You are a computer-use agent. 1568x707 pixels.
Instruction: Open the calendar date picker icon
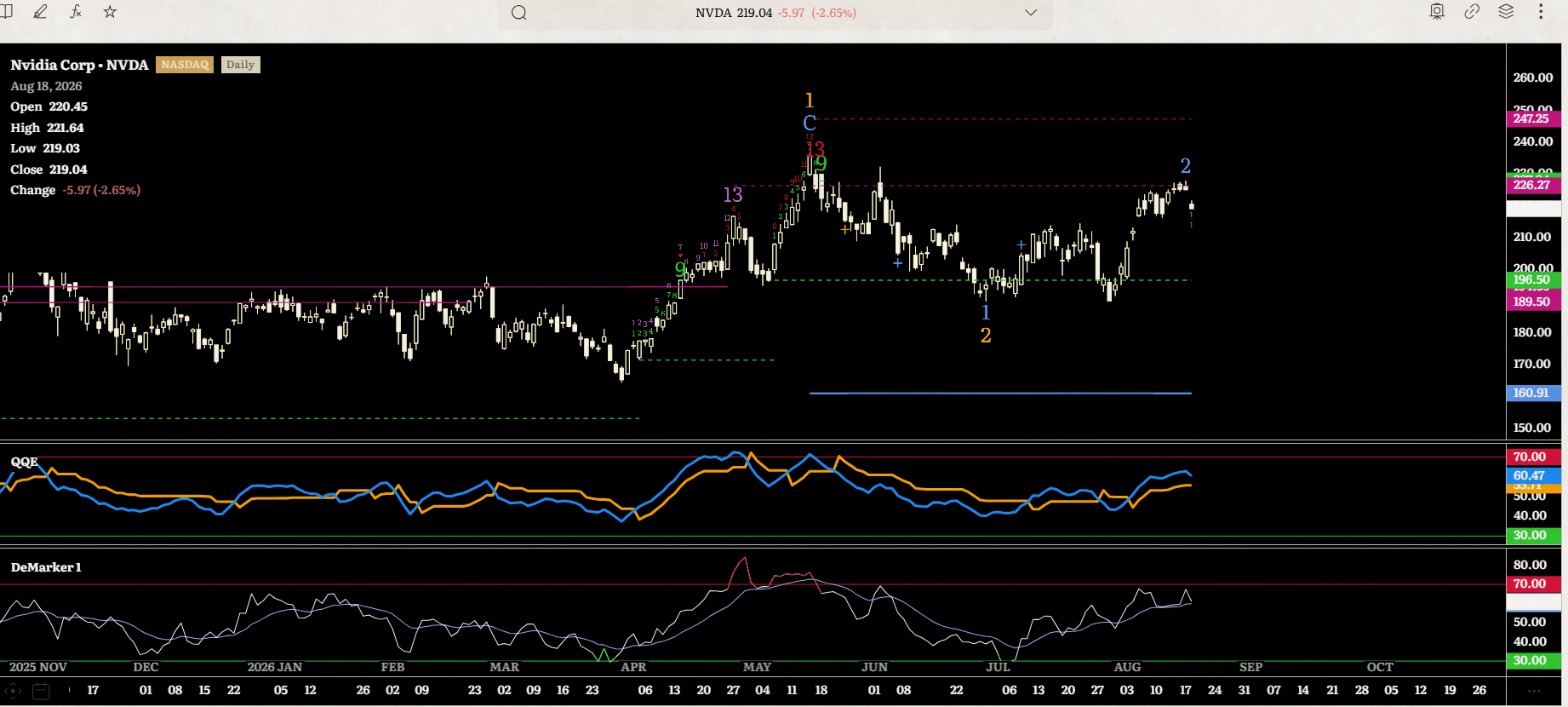(41, 691)
